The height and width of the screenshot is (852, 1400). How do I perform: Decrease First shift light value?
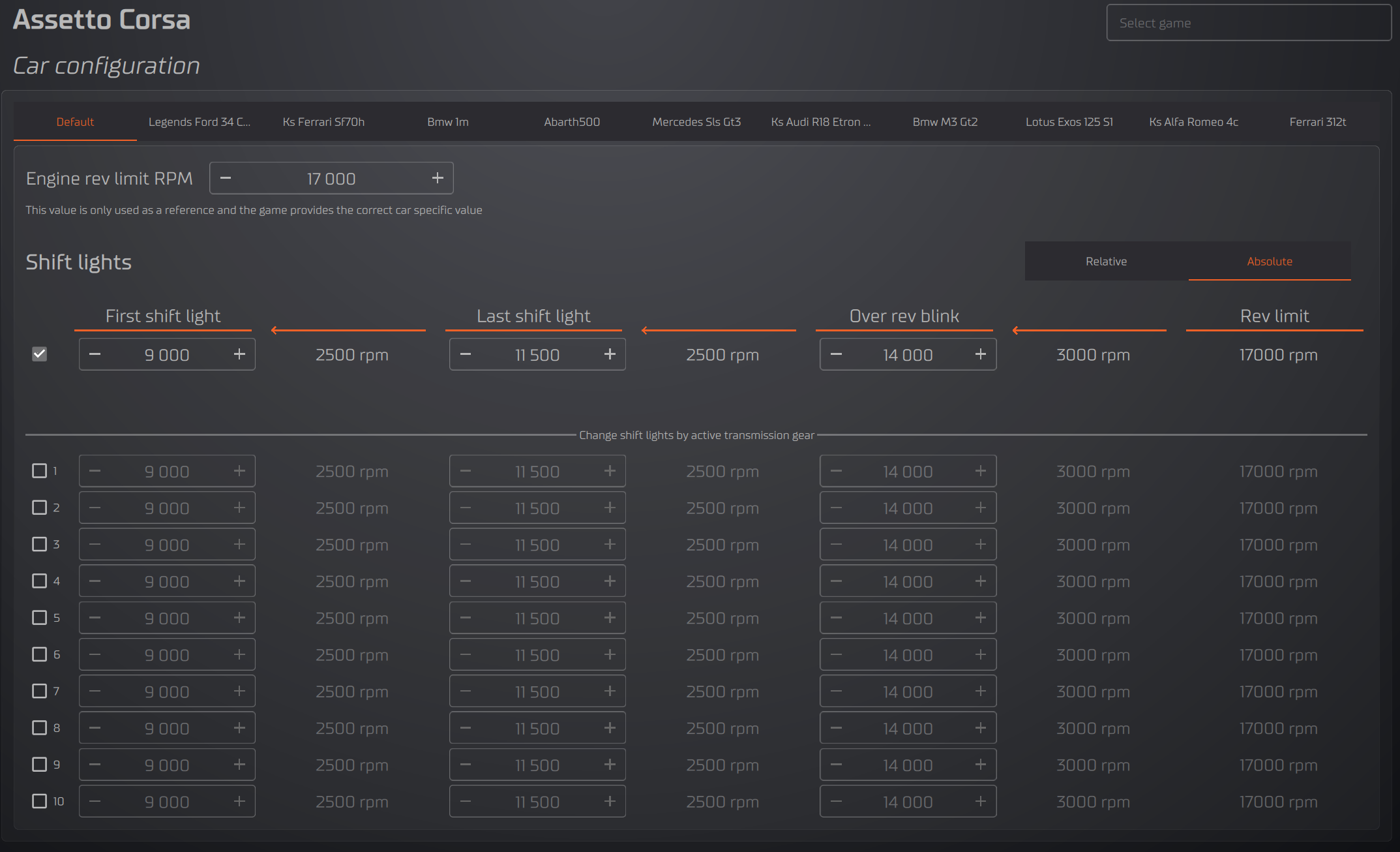click(95, 354)
